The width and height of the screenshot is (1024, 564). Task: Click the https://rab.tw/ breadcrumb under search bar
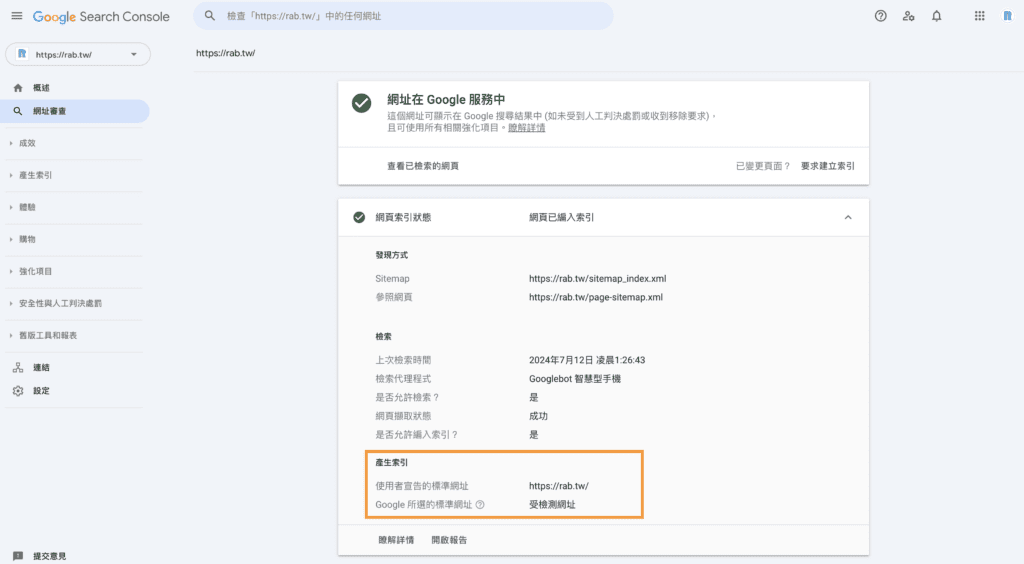[225, 53]
